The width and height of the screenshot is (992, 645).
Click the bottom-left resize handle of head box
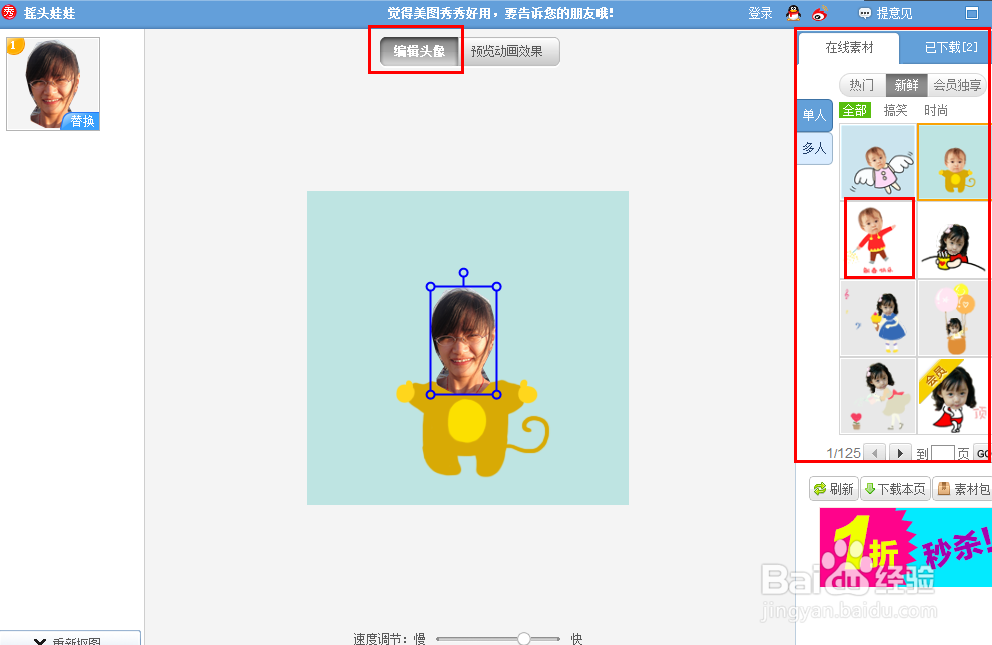431,395
